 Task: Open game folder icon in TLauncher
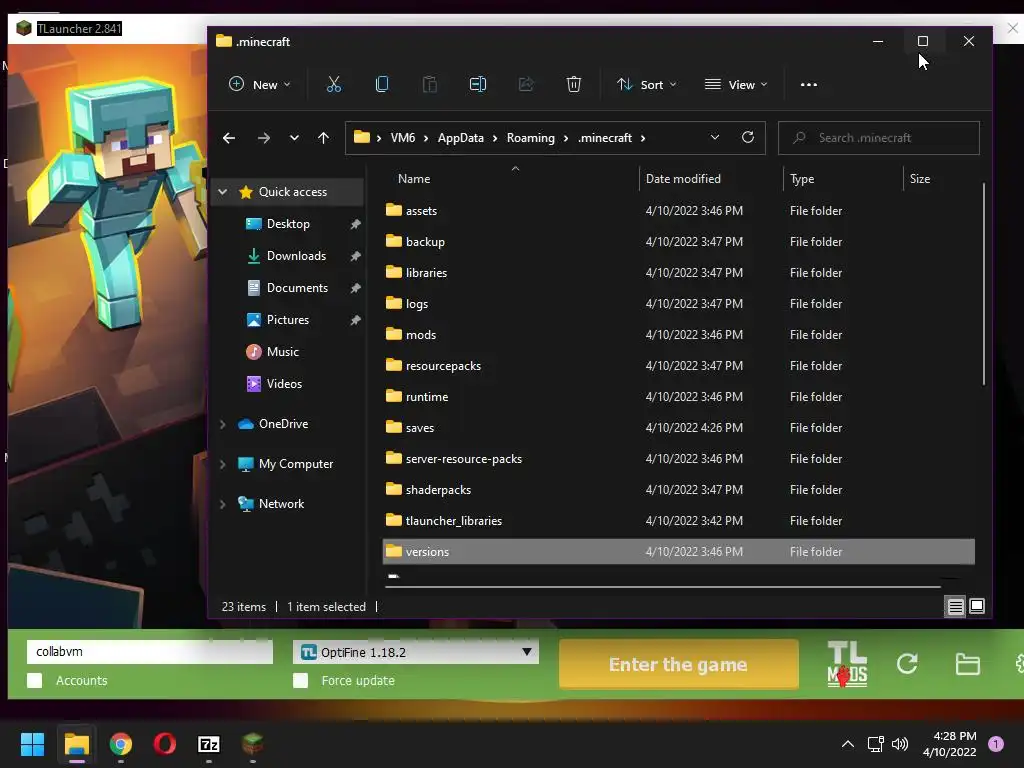967,664
